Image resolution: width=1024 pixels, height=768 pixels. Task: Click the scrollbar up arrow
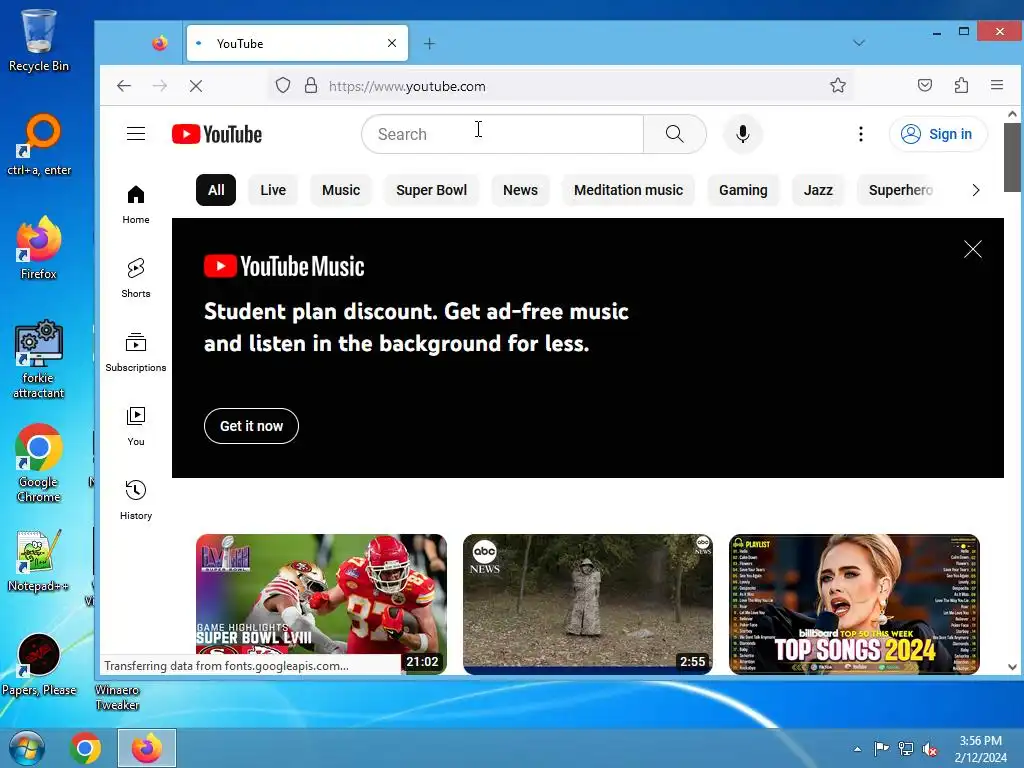point(1012,114)
